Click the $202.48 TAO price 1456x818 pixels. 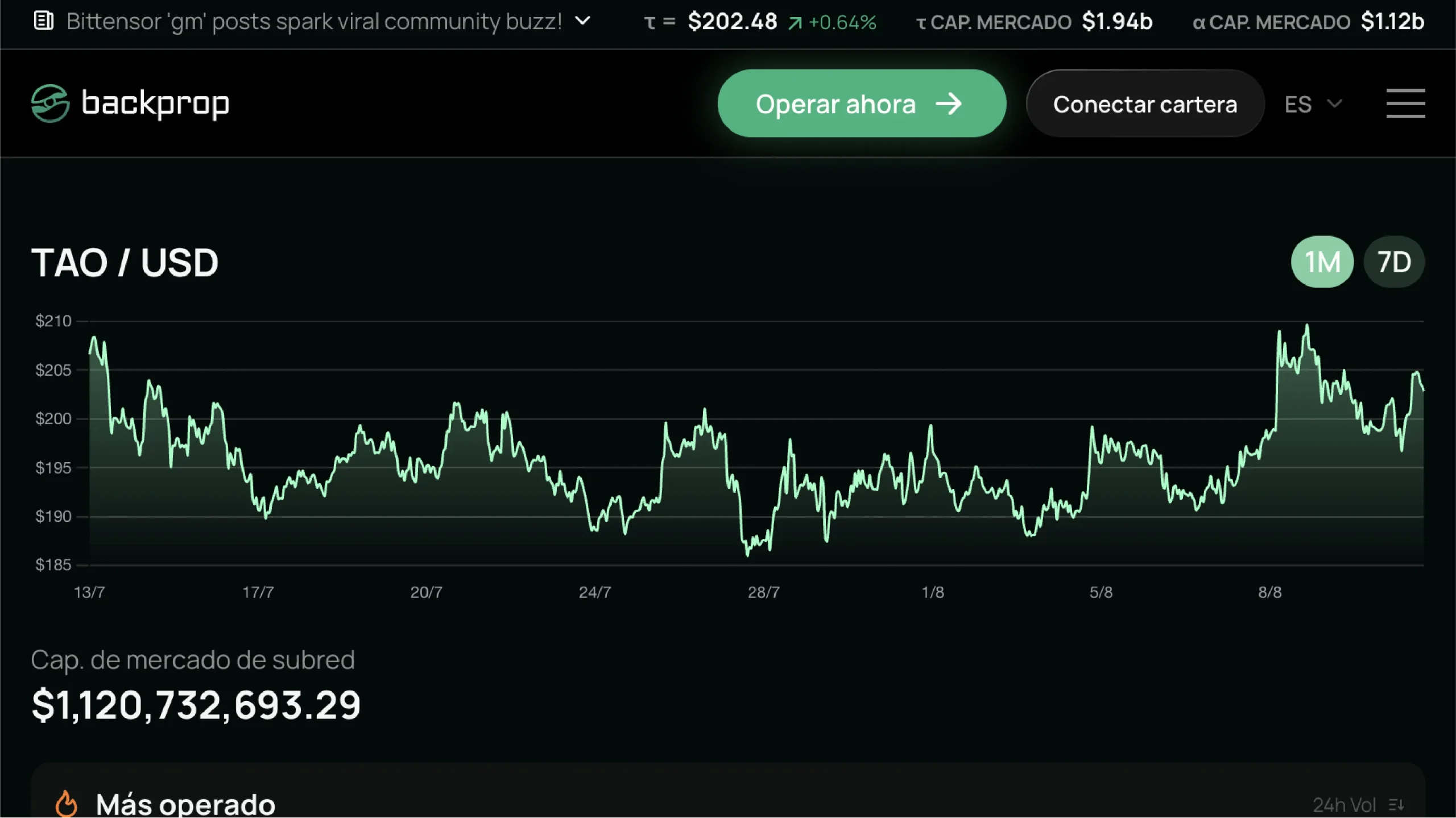(732, 22)
